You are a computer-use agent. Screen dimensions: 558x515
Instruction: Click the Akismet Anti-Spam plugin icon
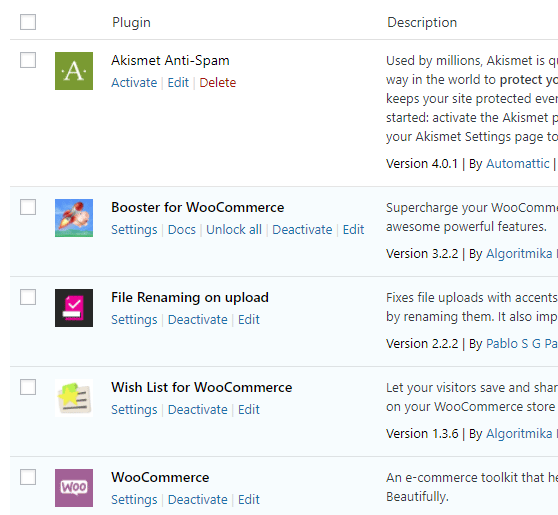tap(74, 71)
